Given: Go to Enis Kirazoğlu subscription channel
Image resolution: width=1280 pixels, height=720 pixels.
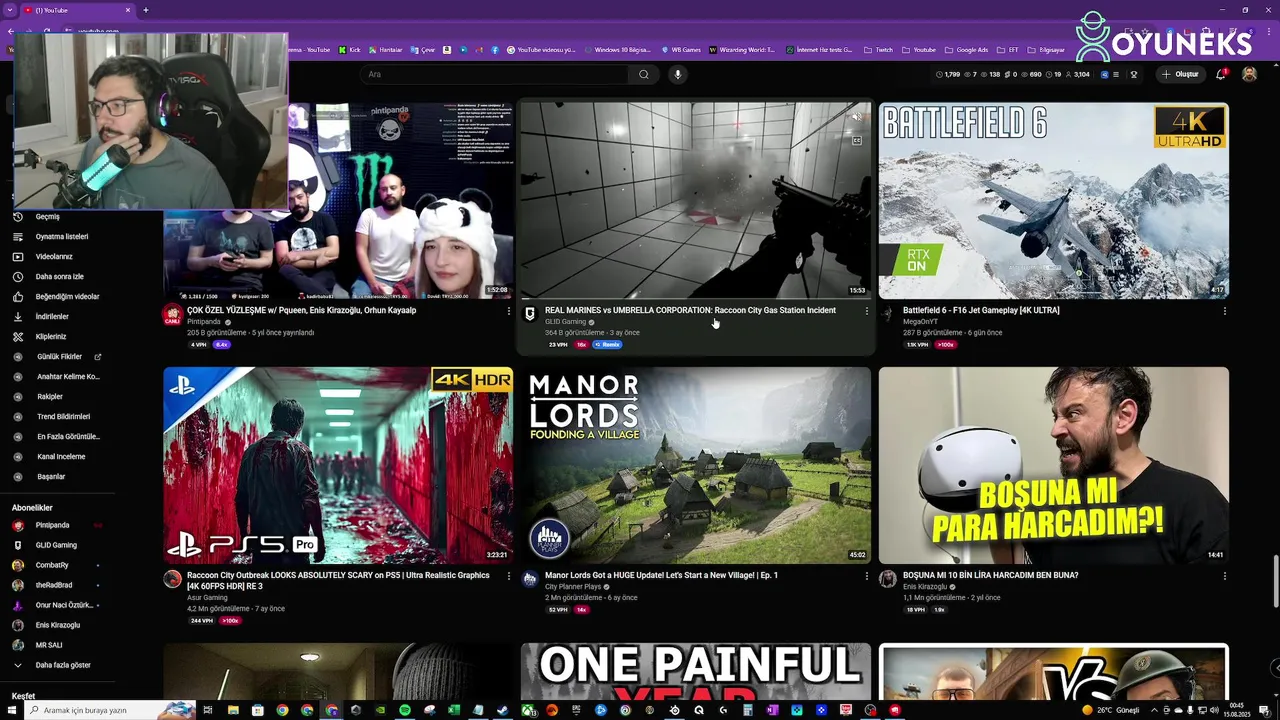Looking at the screenshot, I should point(58,625).
